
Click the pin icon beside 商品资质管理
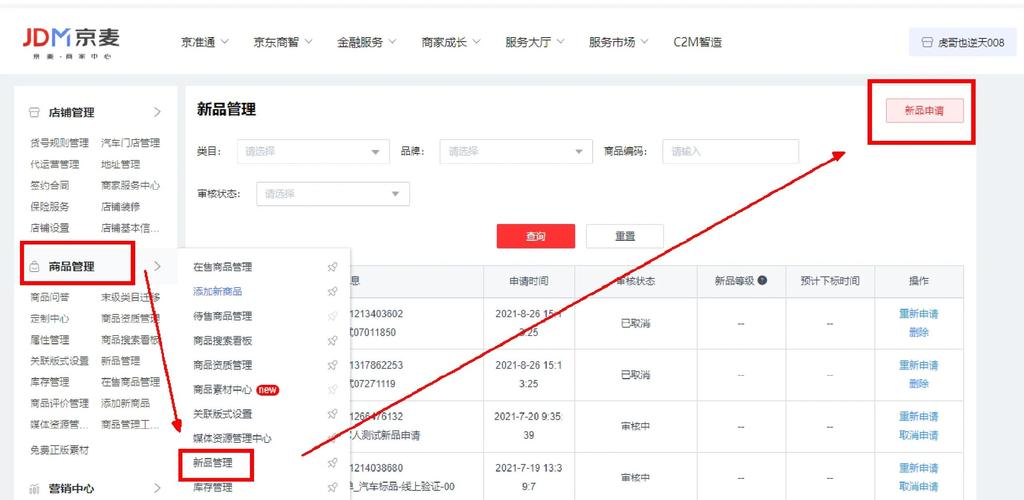pos(332,365)
